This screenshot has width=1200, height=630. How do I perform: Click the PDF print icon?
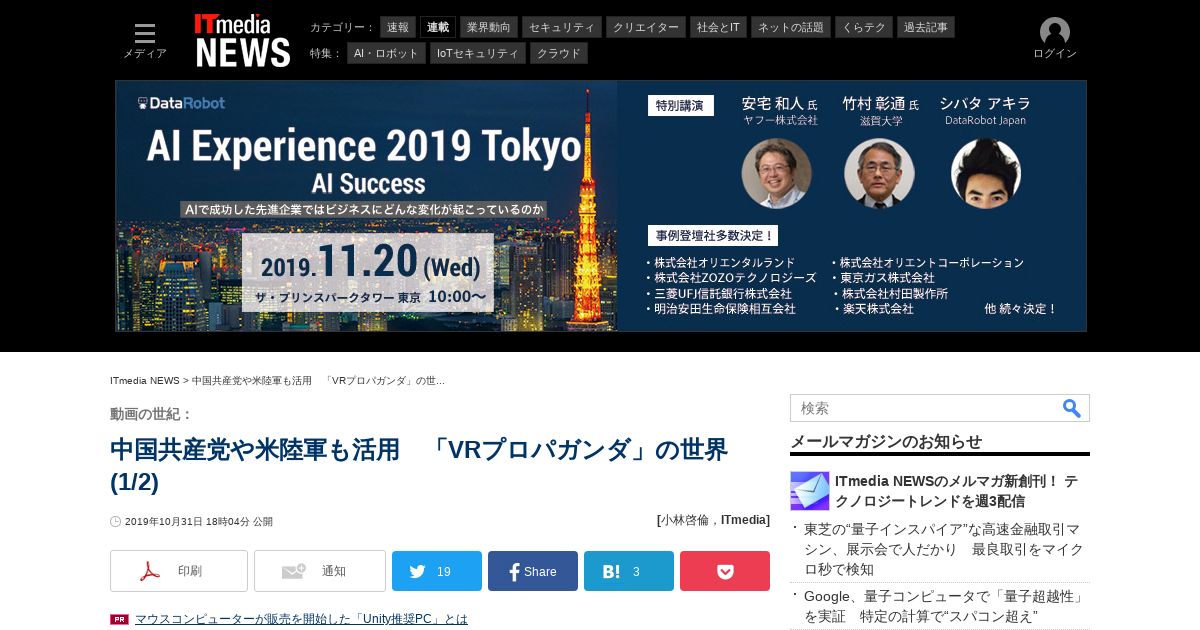pyautogui.click(x=150, y=571)
